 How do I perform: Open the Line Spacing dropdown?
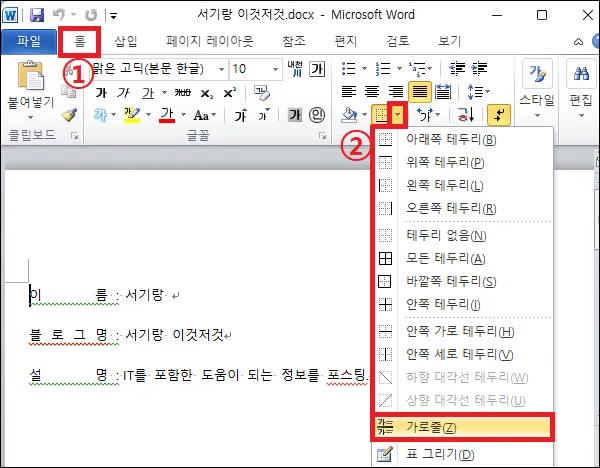point(478,92)
